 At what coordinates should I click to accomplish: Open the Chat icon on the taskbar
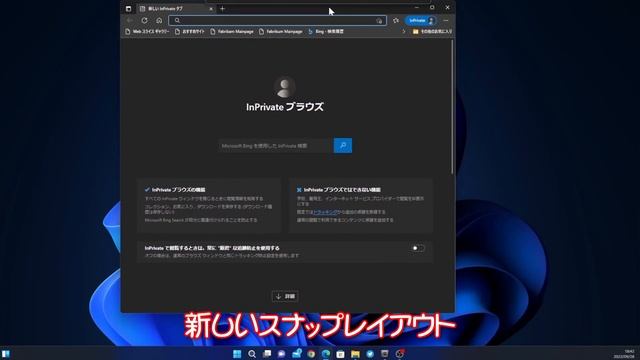281,354
